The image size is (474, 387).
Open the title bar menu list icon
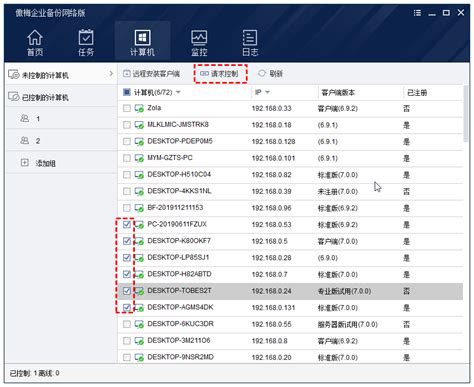coord(417,13)
